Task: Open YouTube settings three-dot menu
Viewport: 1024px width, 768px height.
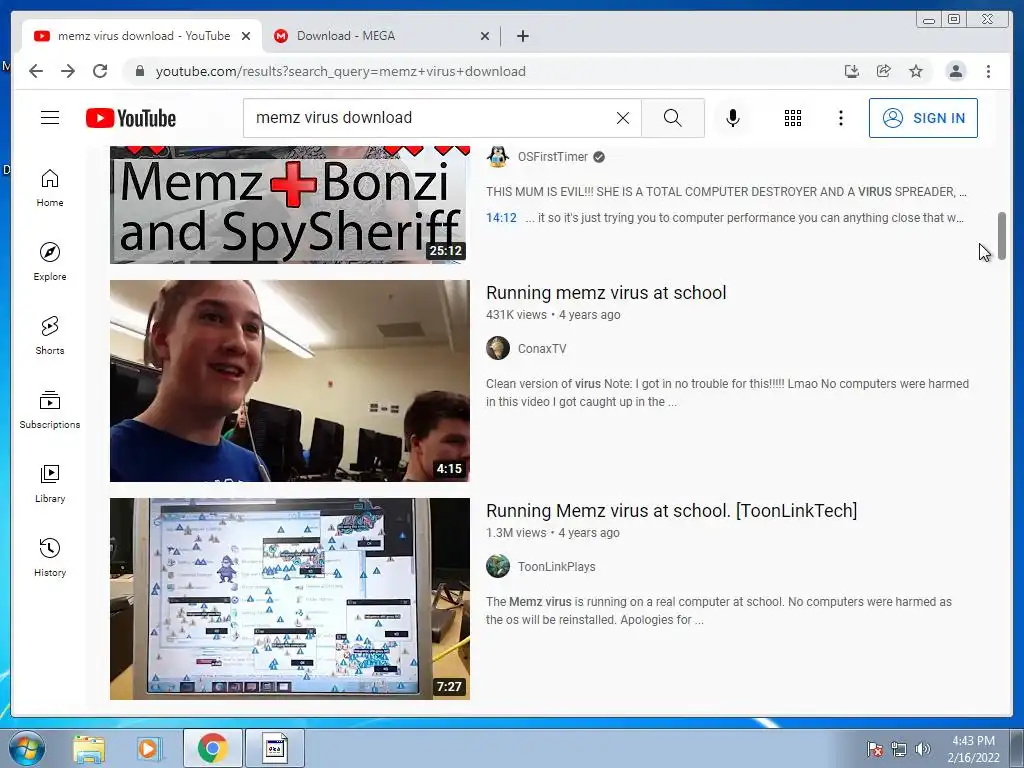Action: (x=840, y=118)
